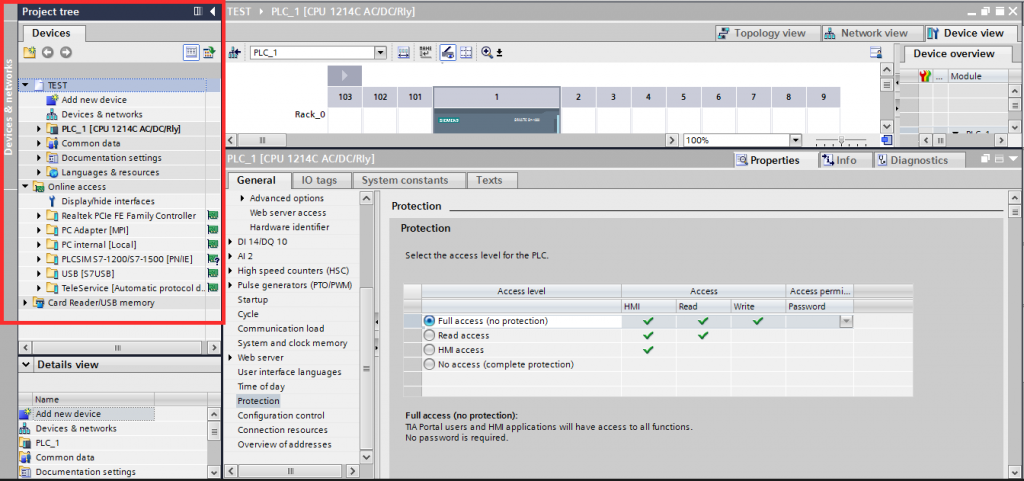The height and width of the screenshot is (481, 1024).
Task: Open the password dropdown in Full access row
Action: [x=846, y=321]
